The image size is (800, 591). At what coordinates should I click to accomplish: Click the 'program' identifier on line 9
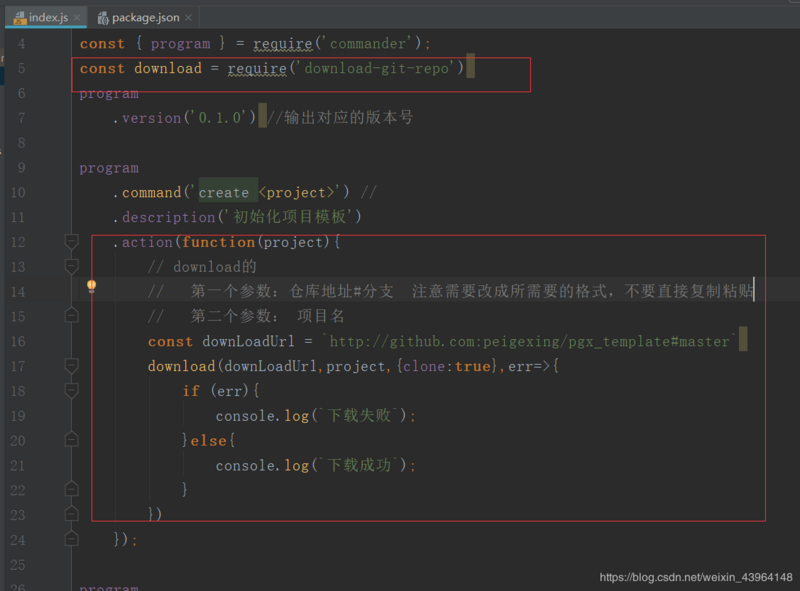109,168
